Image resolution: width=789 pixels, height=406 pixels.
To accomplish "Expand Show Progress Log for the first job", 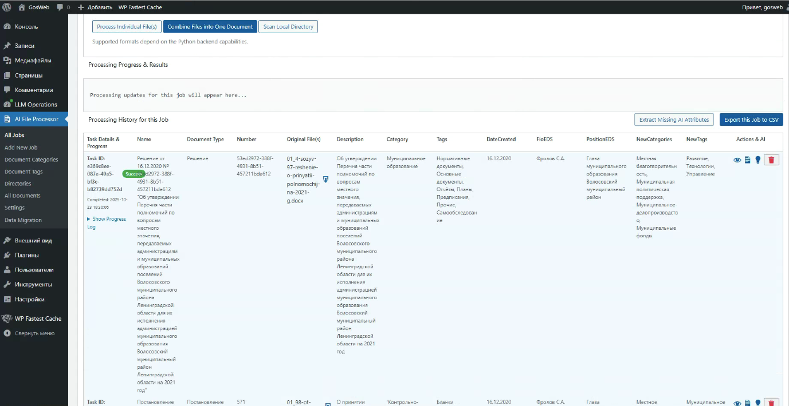I will (x=106, y=221).
